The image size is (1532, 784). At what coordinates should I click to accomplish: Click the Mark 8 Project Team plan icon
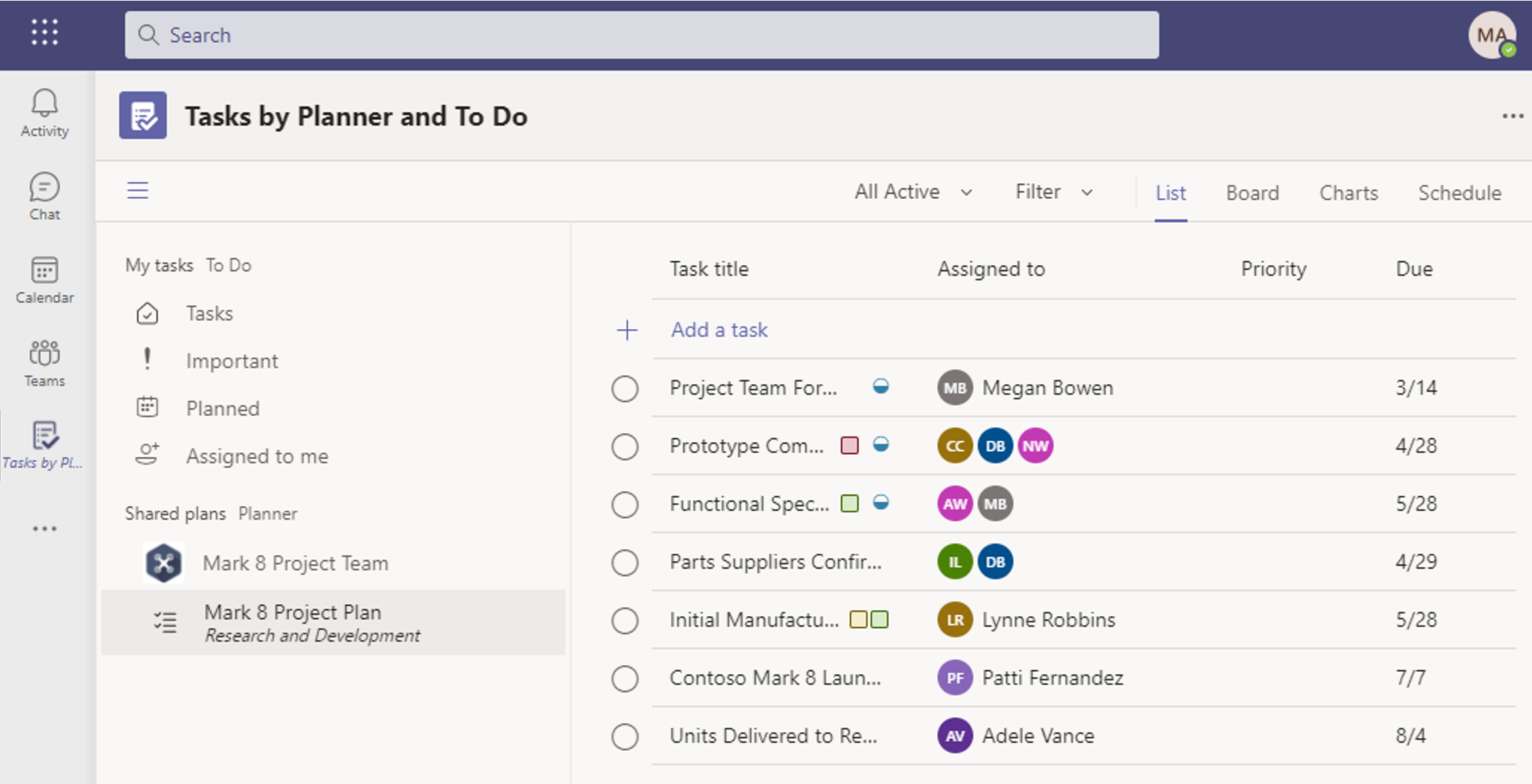coord(164,564)
